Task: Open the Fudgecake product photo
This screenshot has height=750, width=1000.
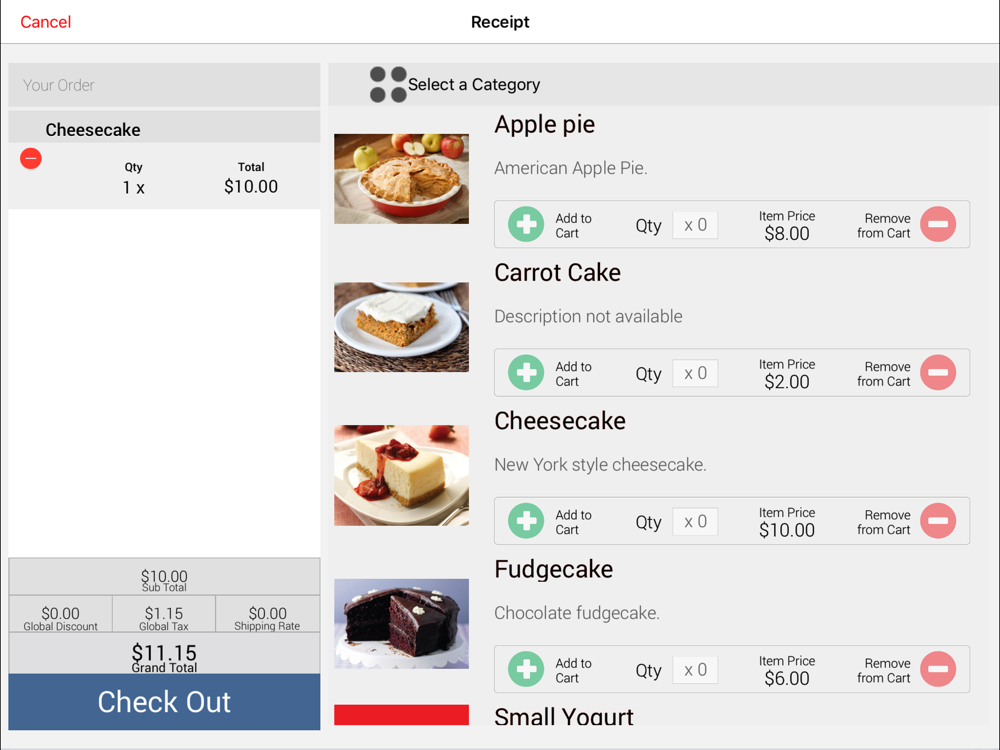Action: [x=401, y=624]
